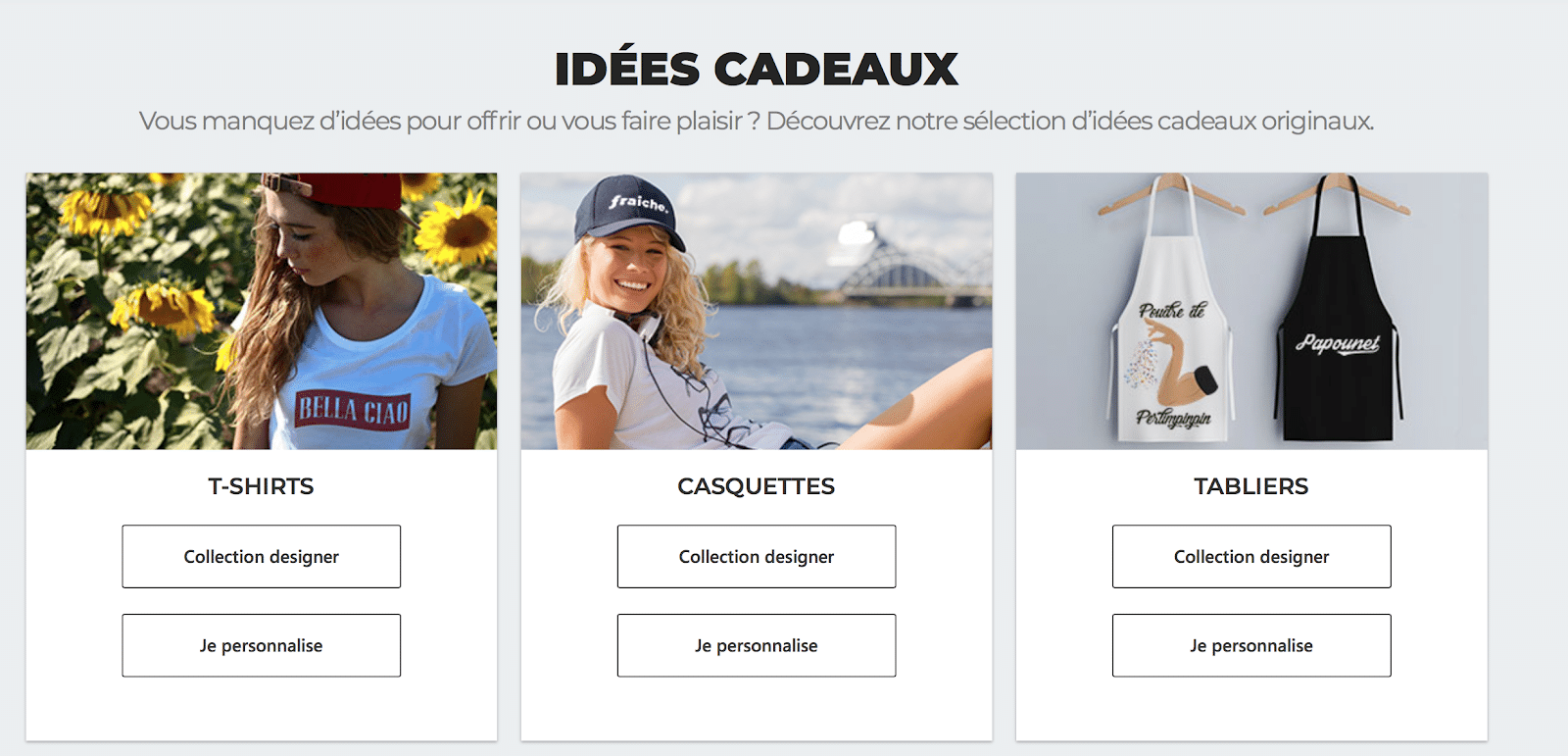
Task: Click the BELLA CIAO print on the shirt
Action: pos(353,410)
